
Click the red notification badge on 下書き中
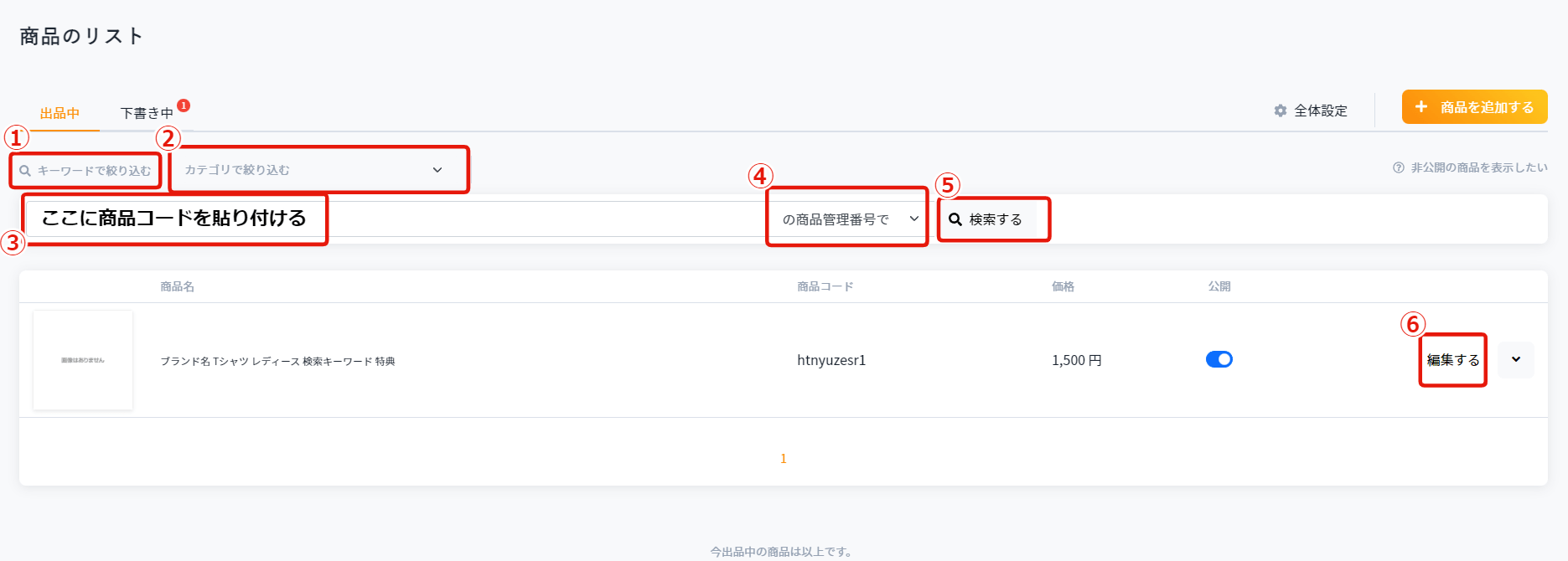[x=184, y=106]
